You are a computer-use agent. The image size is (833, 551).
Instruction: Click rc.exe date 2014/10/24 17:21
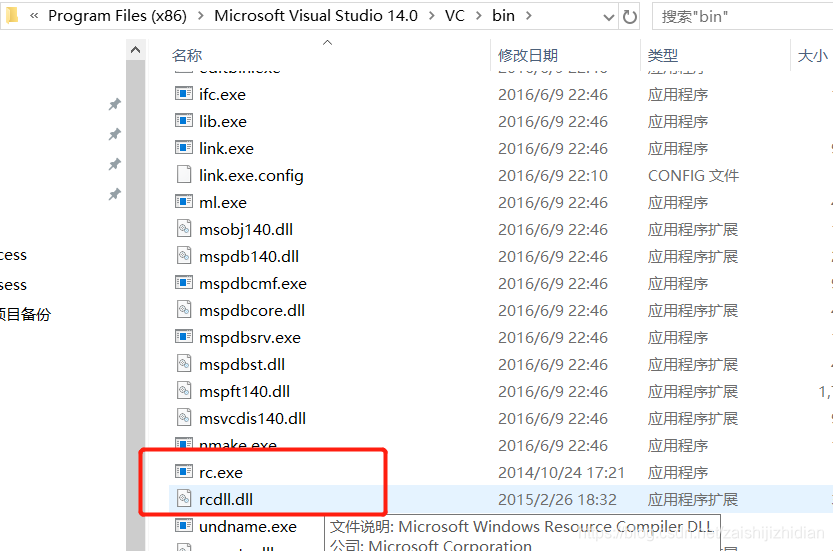tap(561, 472)
